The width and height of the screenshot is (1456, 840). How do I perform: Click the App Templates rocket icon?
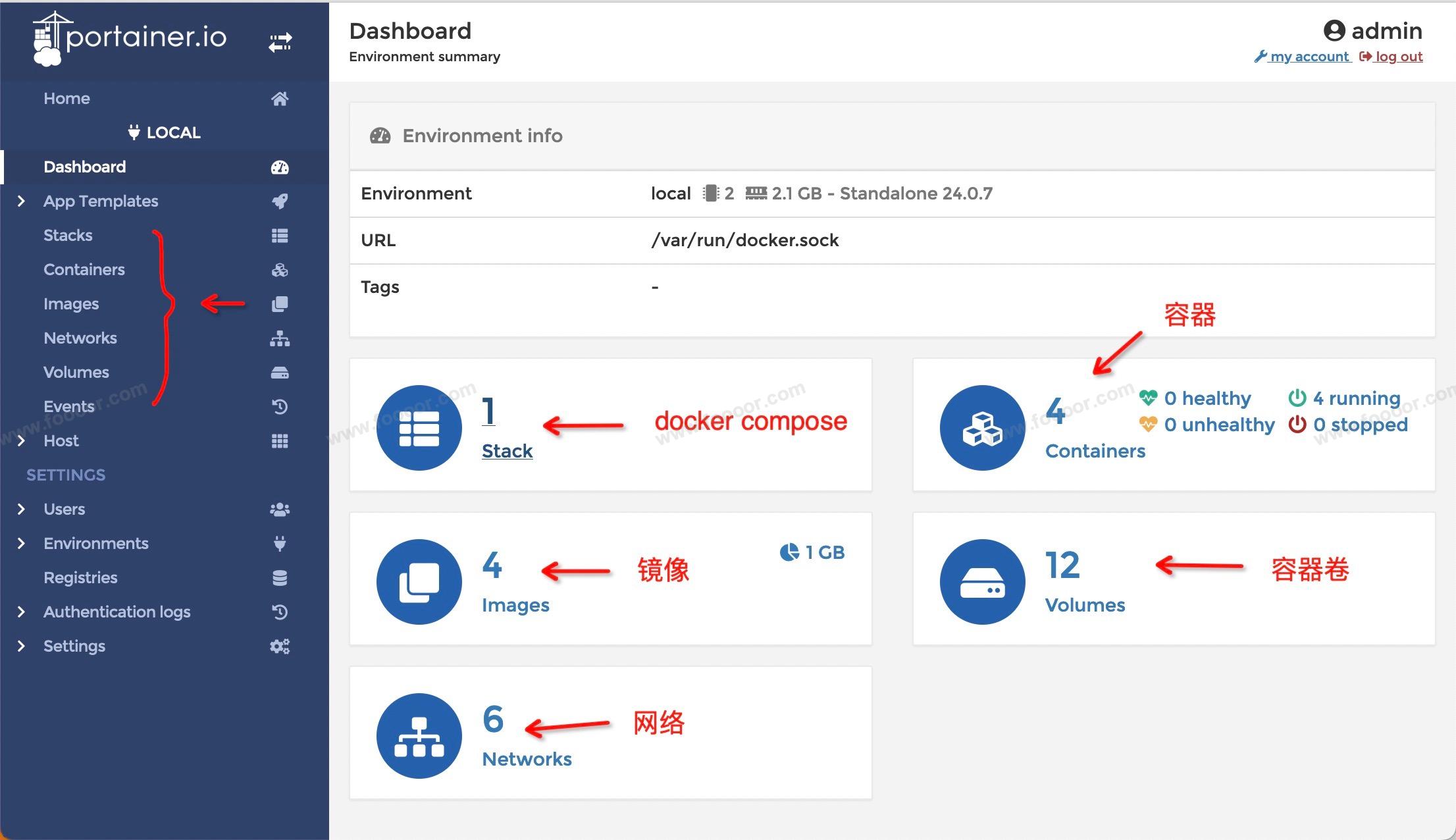[280, 201]
